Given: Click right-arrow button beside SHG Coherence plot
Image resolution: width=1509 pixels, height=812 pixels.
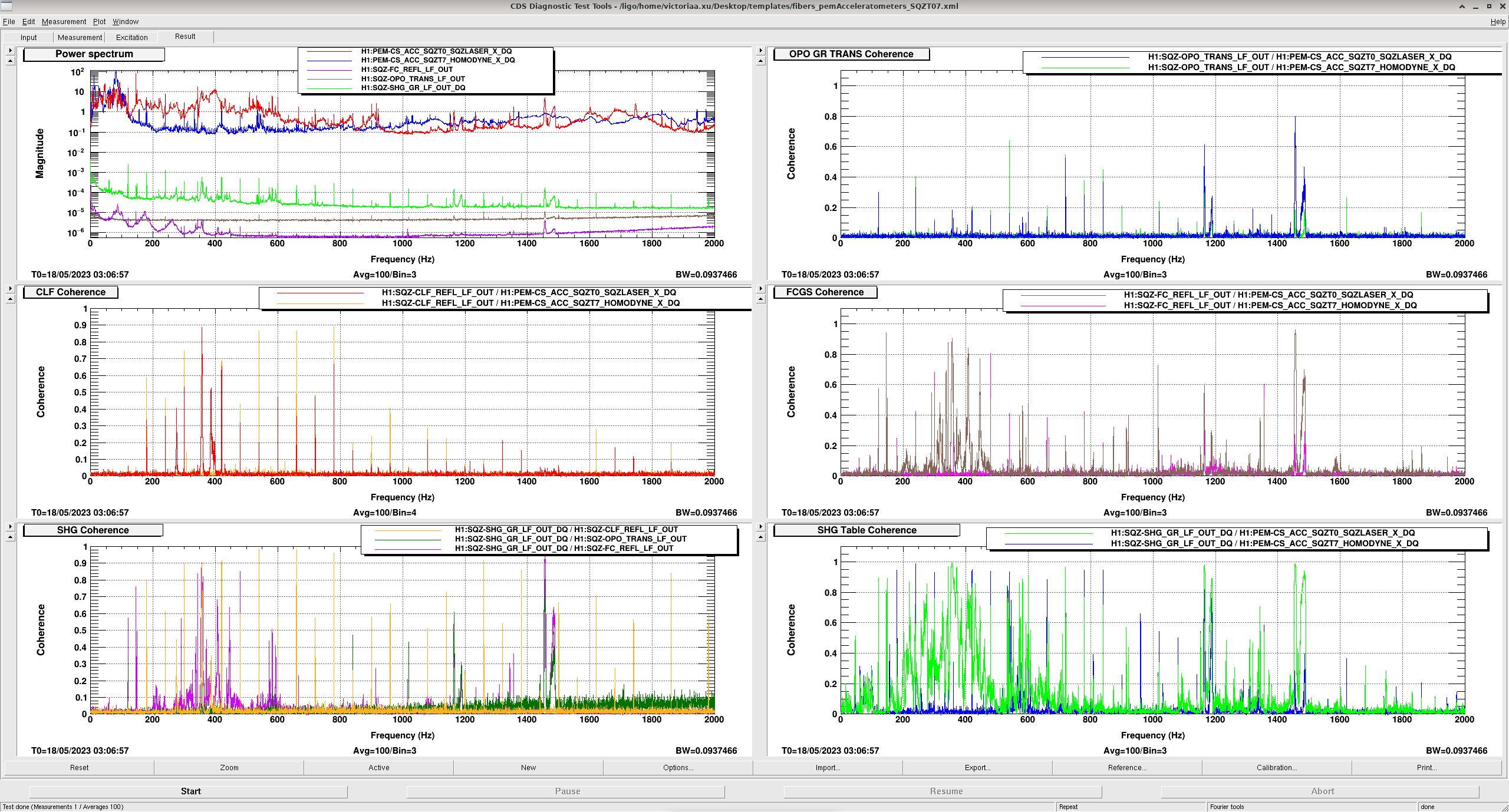Looking at the screenshot, I should click(10, 527).
